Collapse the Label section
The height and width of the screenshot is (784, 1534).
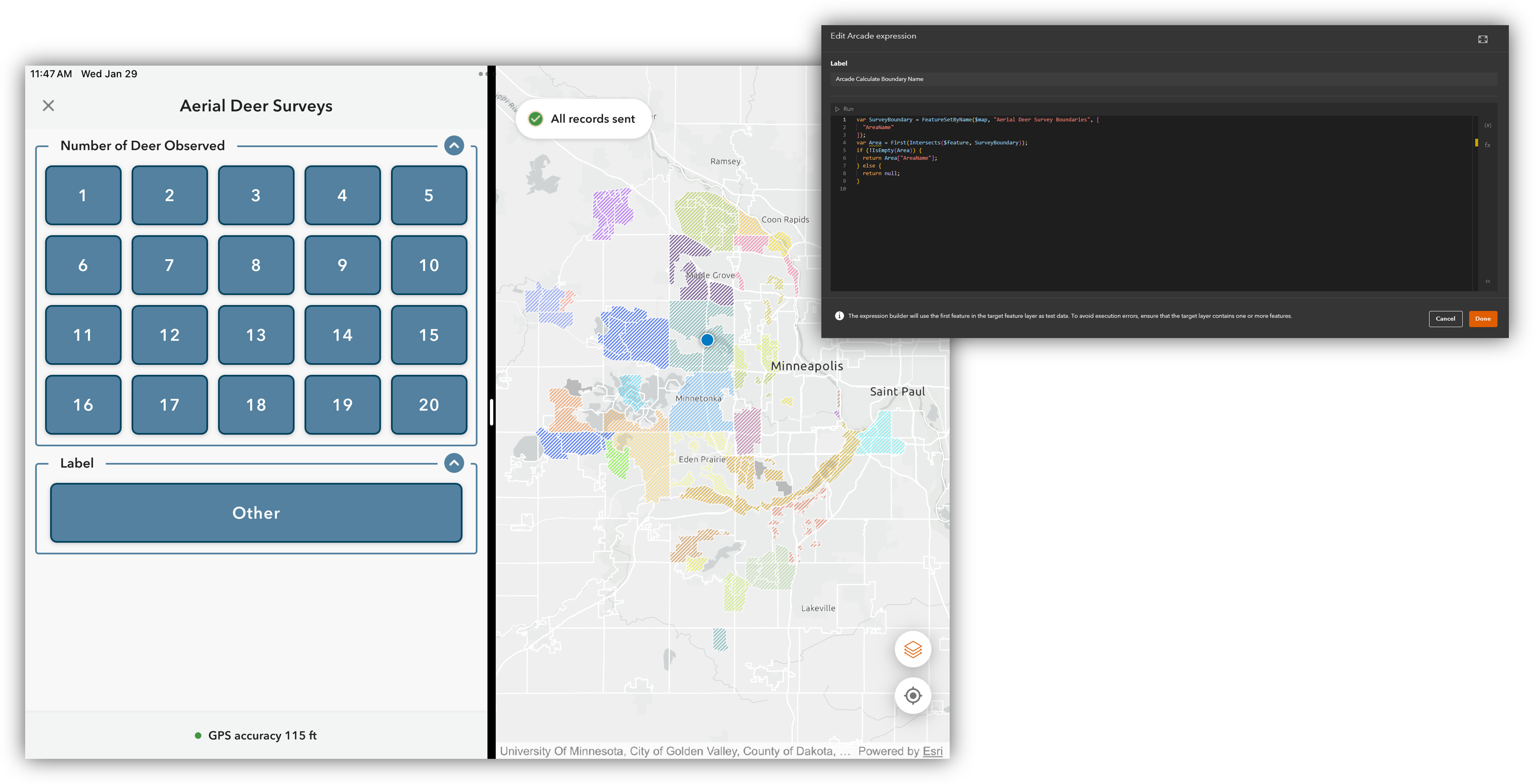click(454, 462)
